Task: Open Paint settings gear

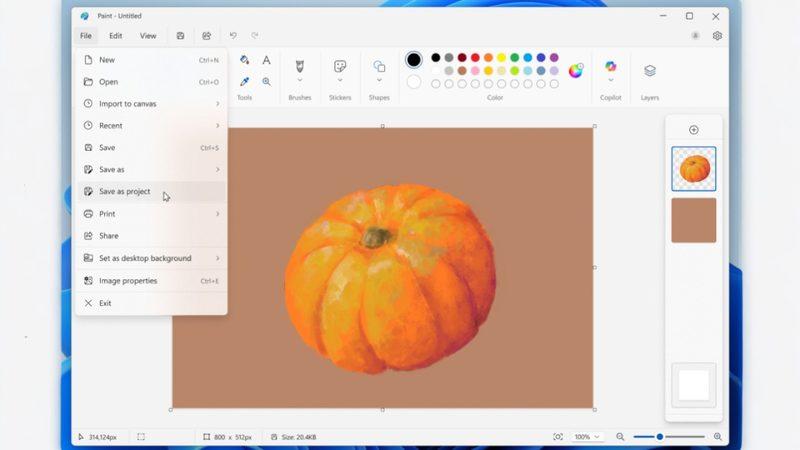Action: point(717,36)
